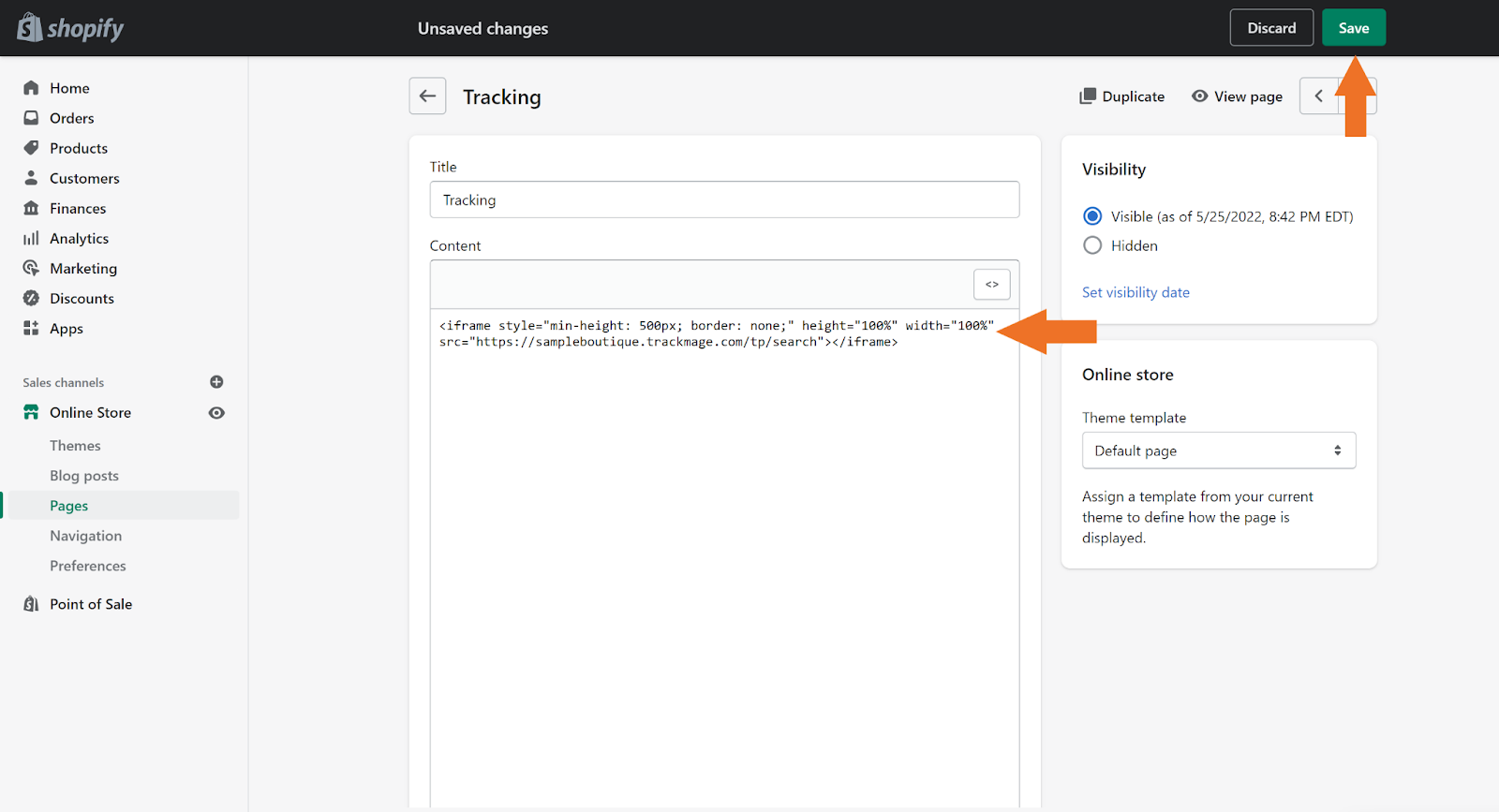Open Home in the sidebar
The height and width of the screenshot is (812, 1499).
69,88
